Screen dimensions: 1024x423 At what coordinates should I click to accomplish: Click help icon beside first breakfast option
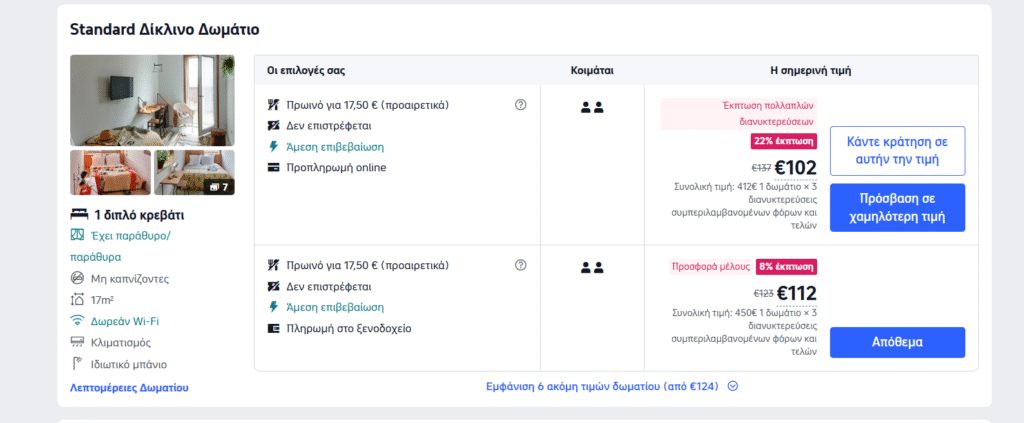click(x=520, y=105)
